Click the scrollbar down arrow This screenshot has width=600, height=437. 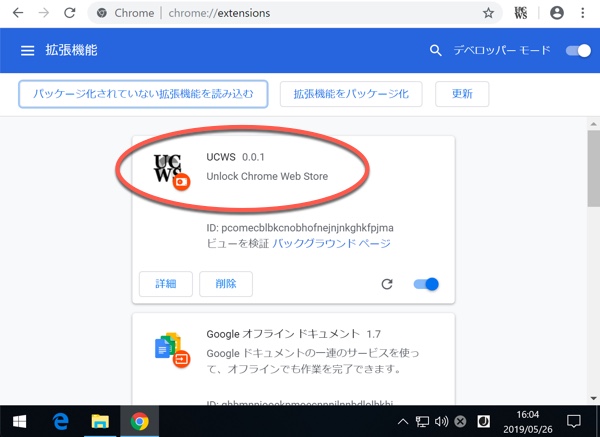pos(593,398)
